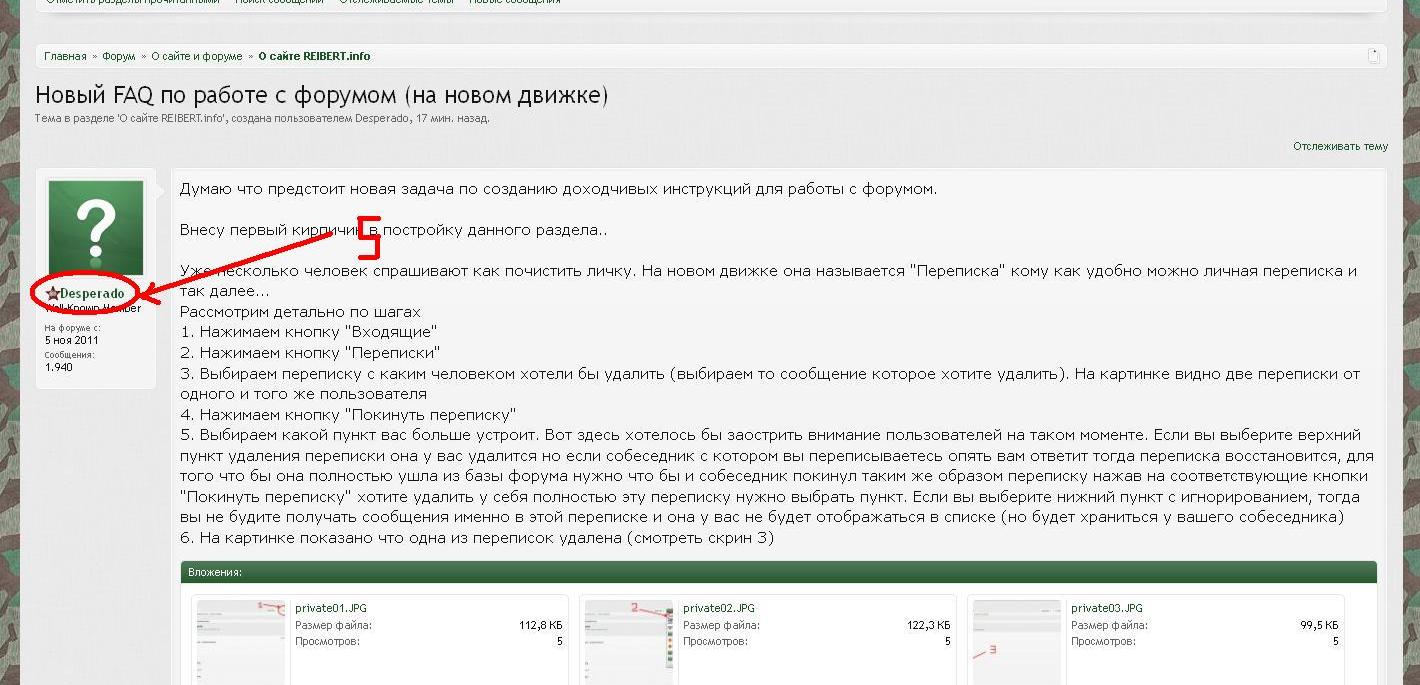Click the 'Вложения:' attachments header
This screenshot has width=1420, height=685.
pos(215,572)
